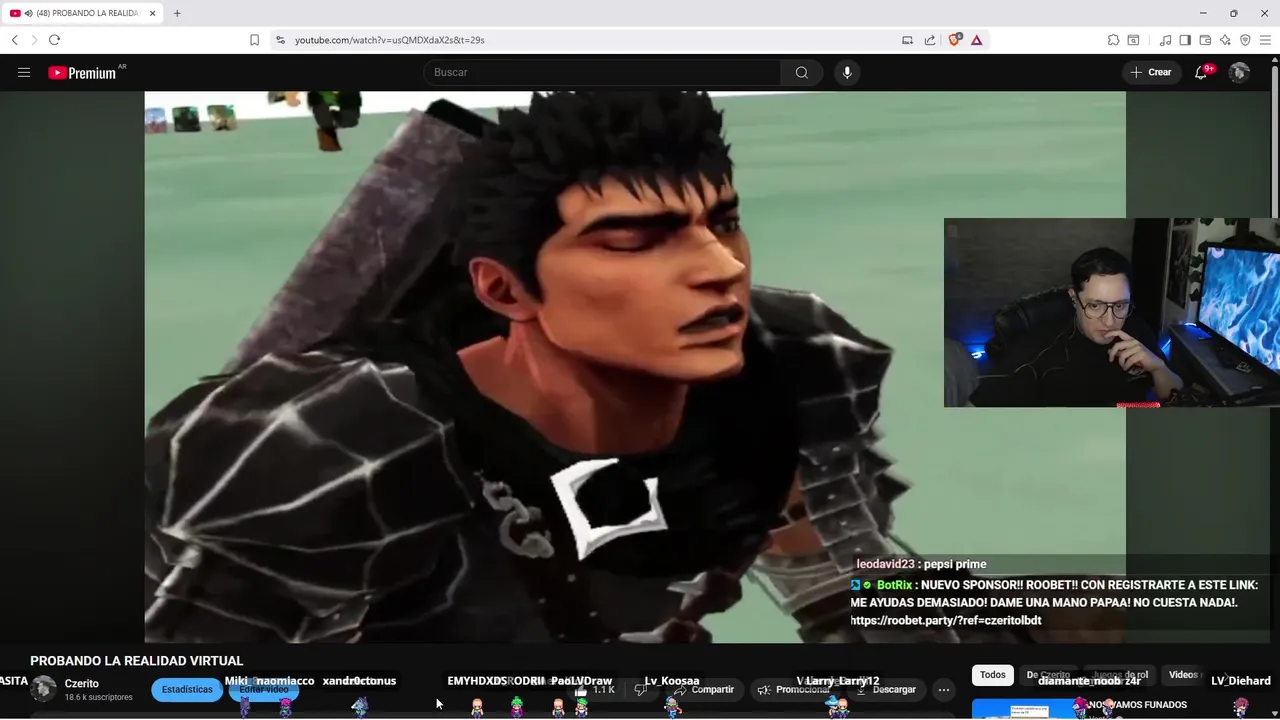The width and height of the screenshot is (1280, 720).
Task: Dislike the video with thumbs down
Action: 641,690
